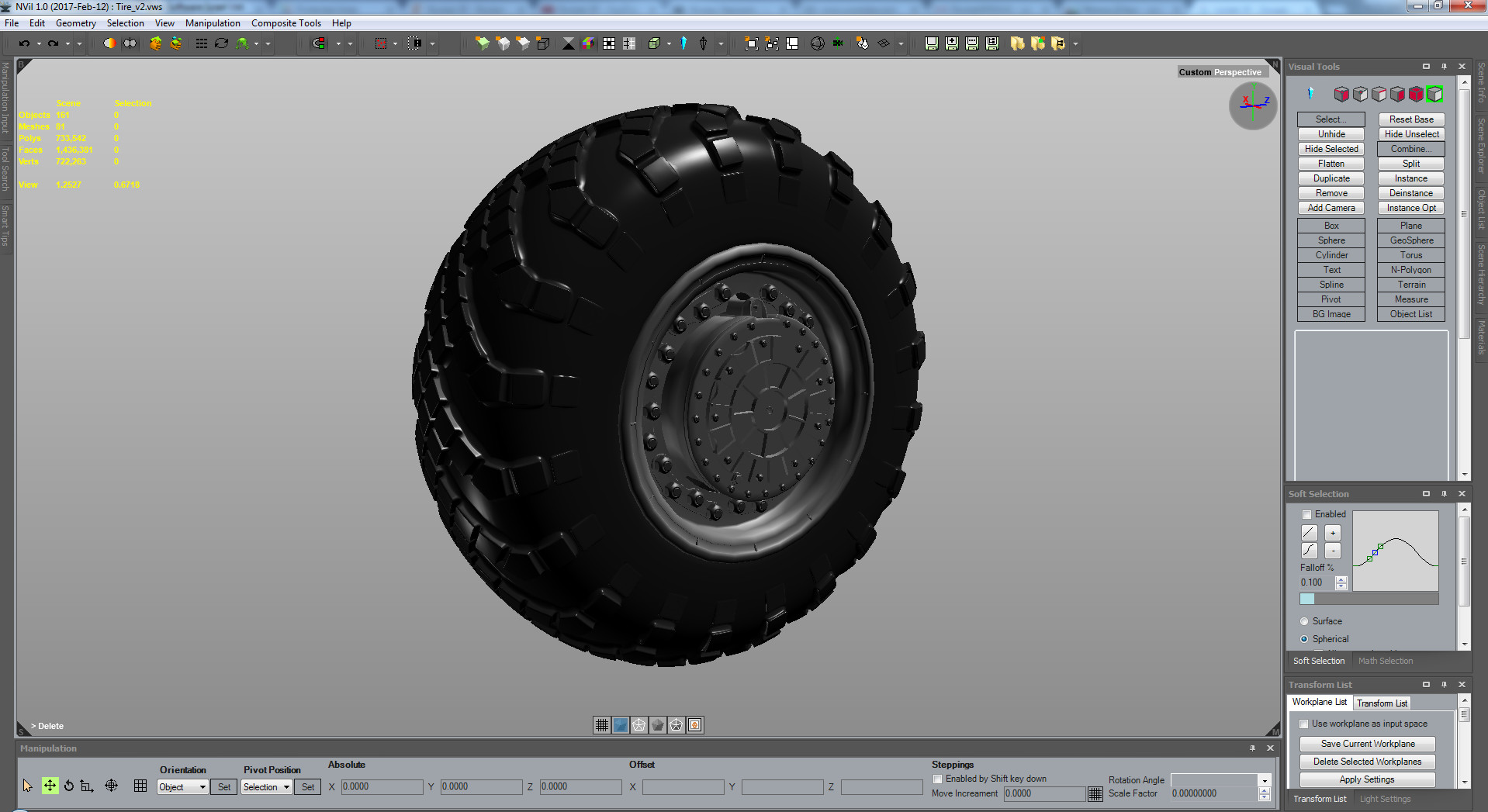Click the first floppy disk save icon
Image resolution: width=1488 pixels, height=812 pixels.
pos(930,43)
